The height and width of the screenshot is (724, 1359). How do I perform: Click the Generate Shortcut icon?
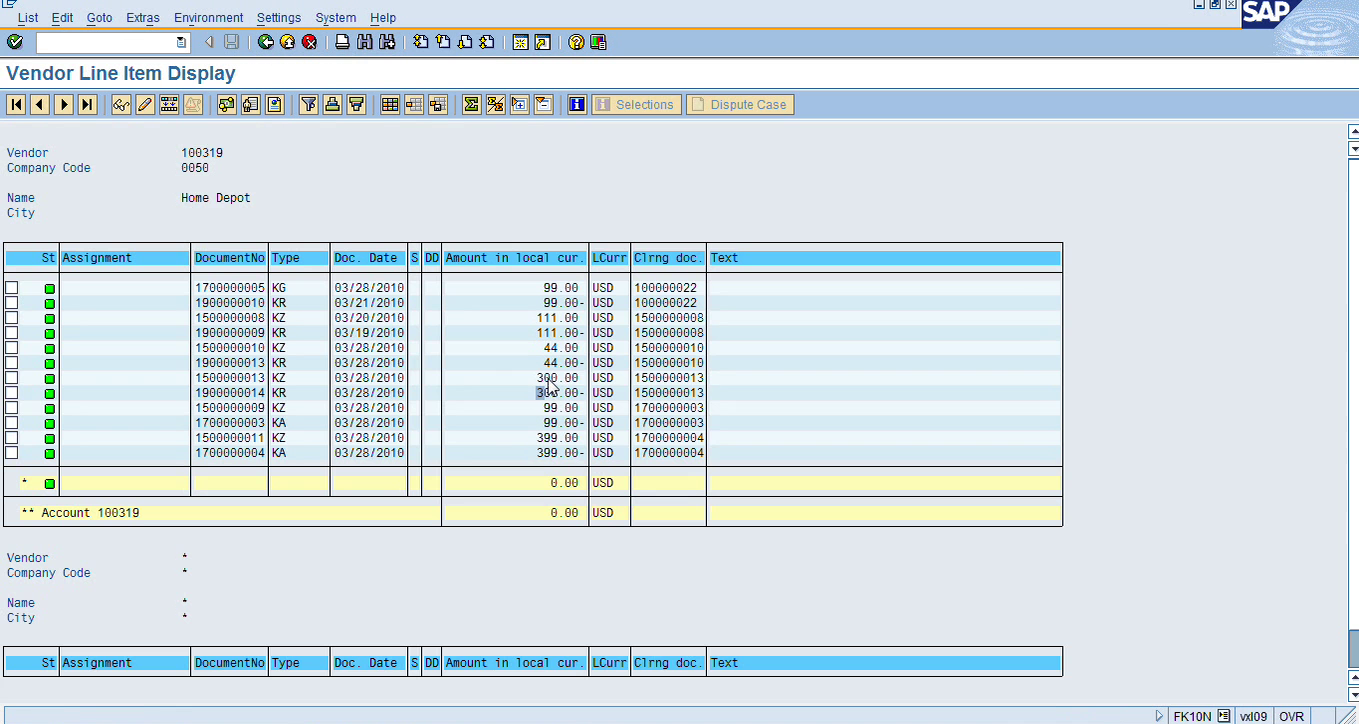click(x=542, y=42)
